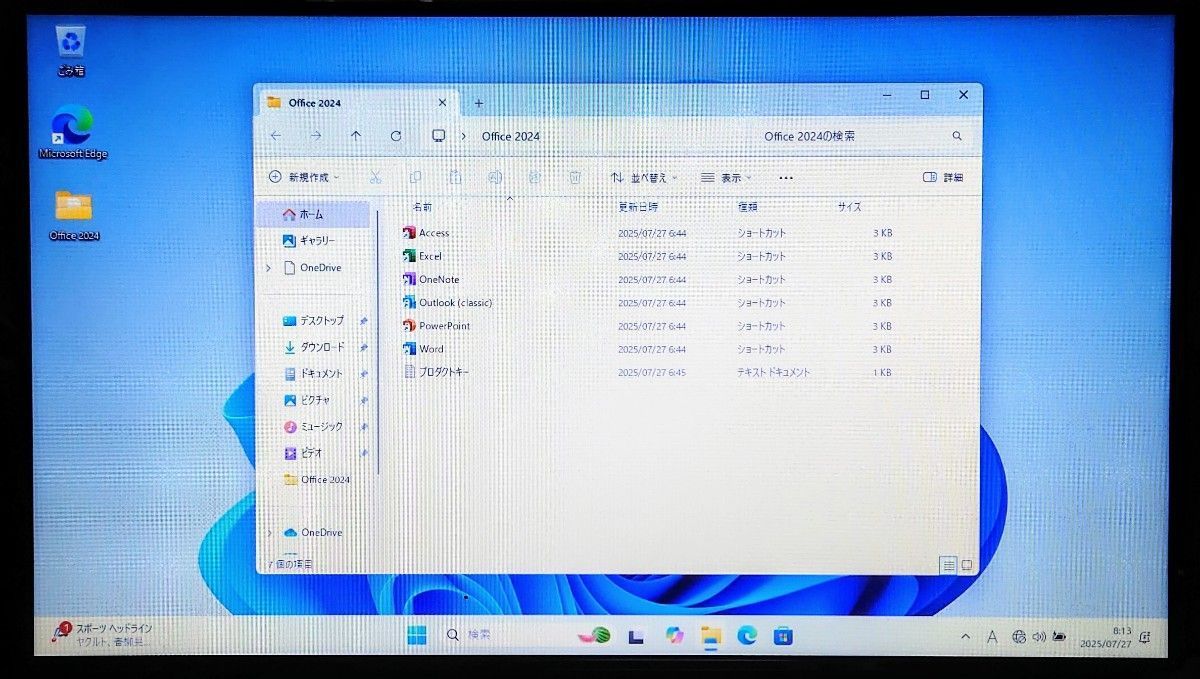
Task: Open Microsoft Store from the taskbar
Action: [x=783, y=635]
